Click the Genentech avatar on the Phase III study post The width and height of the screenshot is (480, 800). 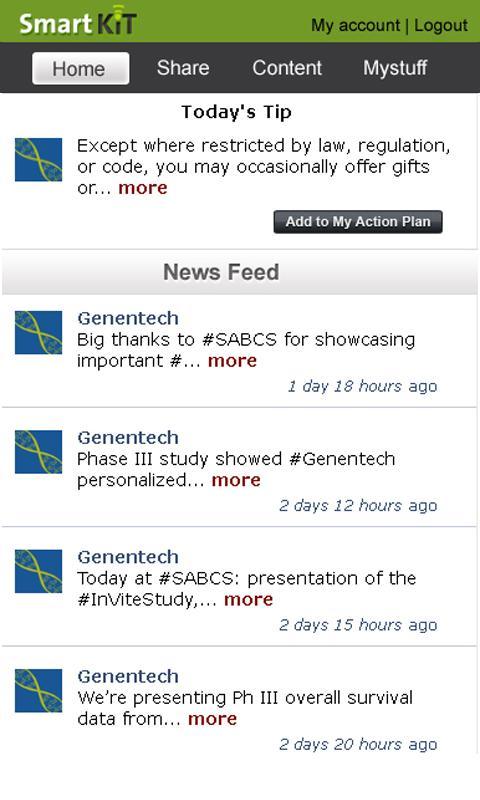(38, 452)
